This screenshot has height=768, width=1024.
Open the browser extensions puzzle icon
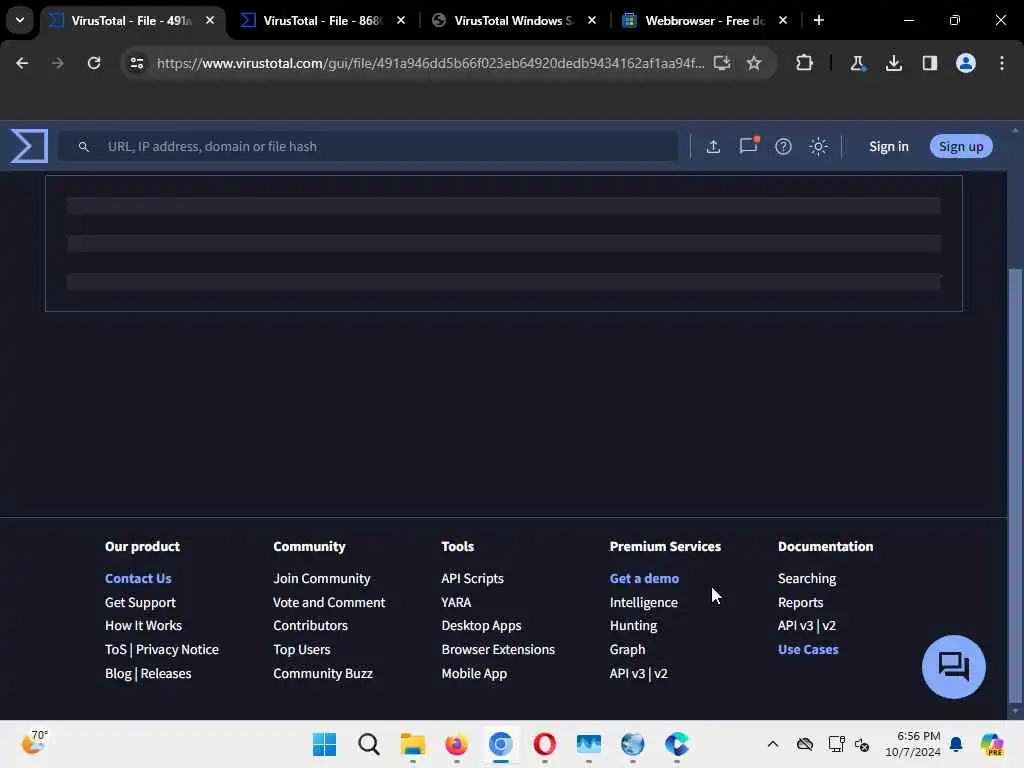click(805, 63)
